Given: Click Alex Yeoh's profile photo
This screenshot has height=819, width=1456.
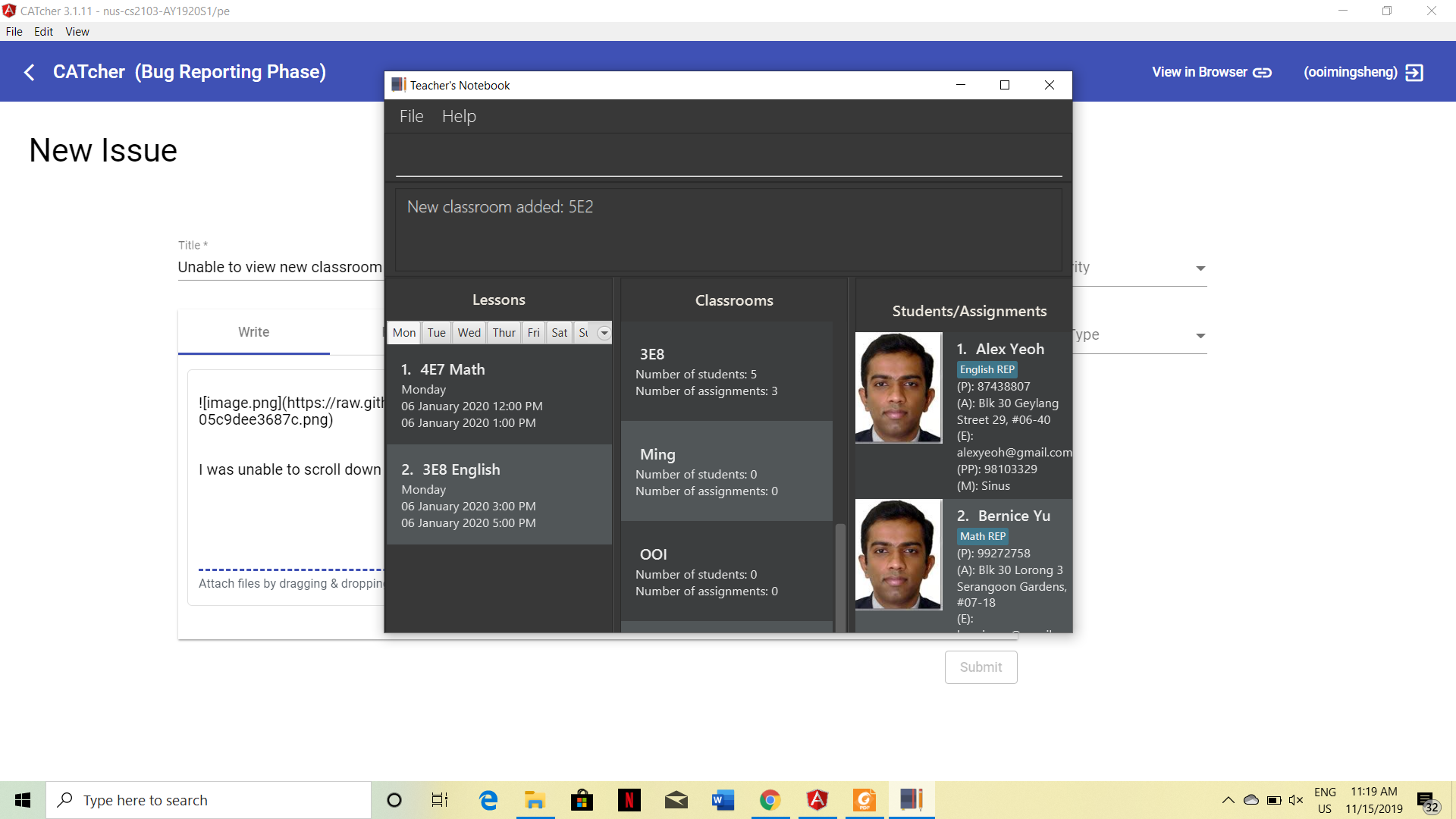Looking at the screenshot, I should click(899, 388).
